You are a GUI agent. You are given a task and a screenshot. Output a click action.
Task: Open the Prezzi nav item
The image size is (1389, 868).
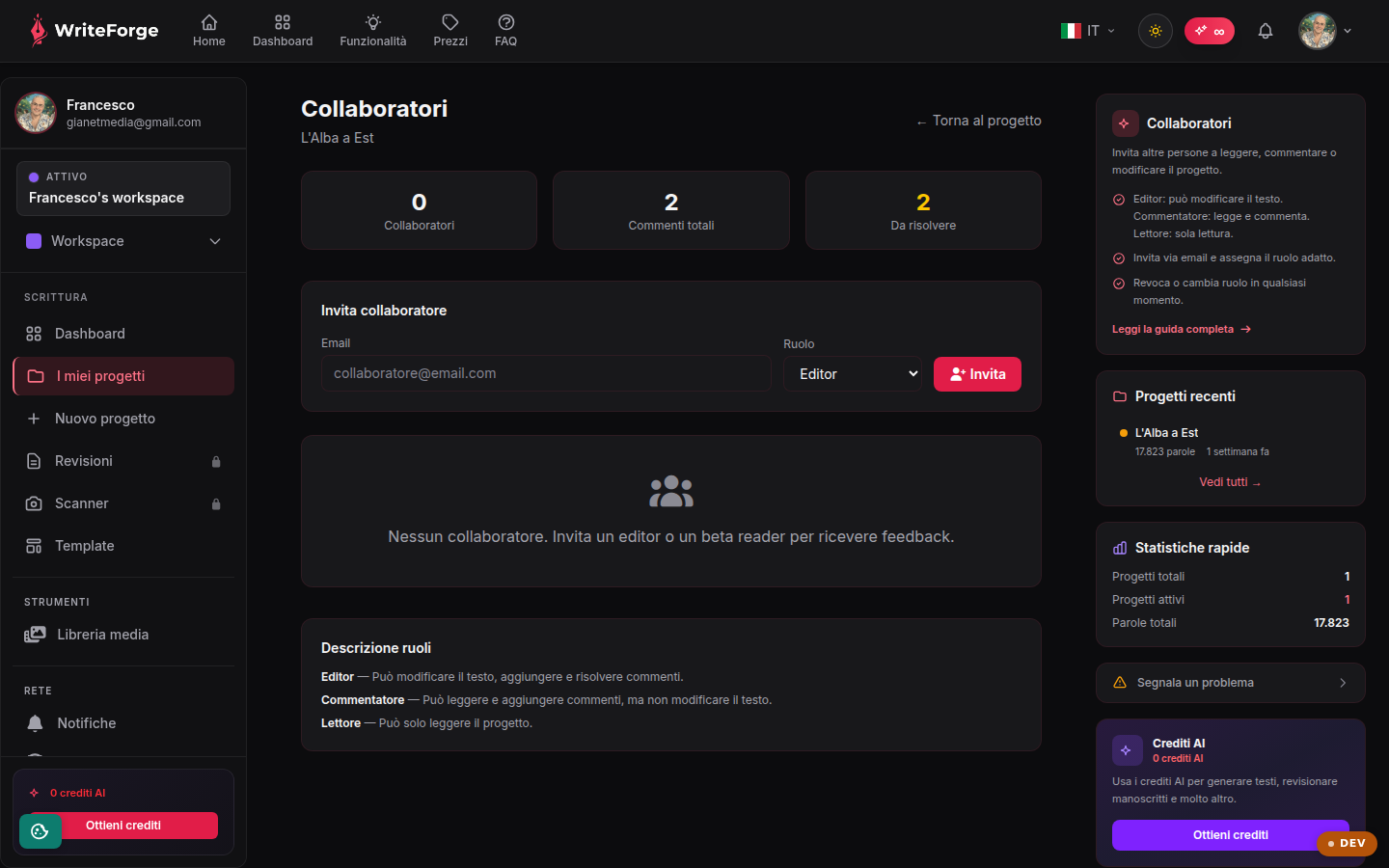[450, 31]
